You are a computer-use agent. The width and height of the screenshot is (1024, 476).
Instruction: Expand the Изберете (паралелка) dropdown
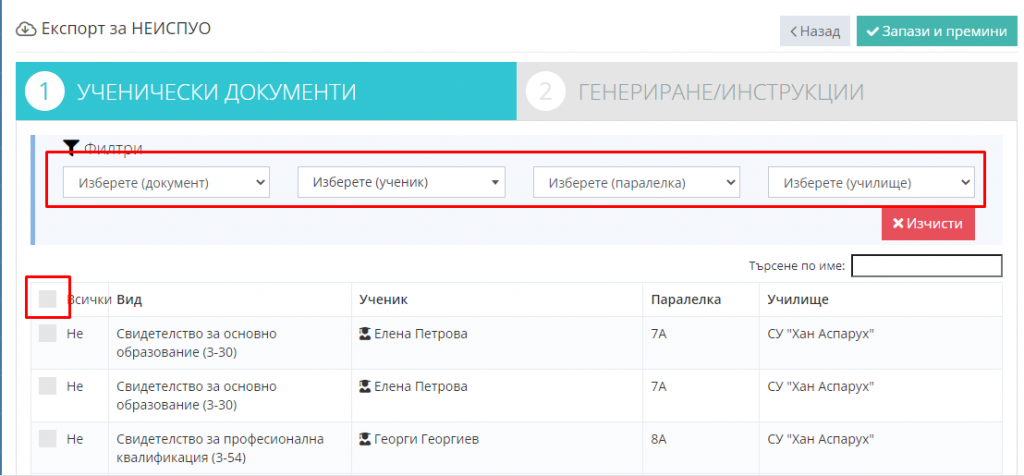pos(637,183)
